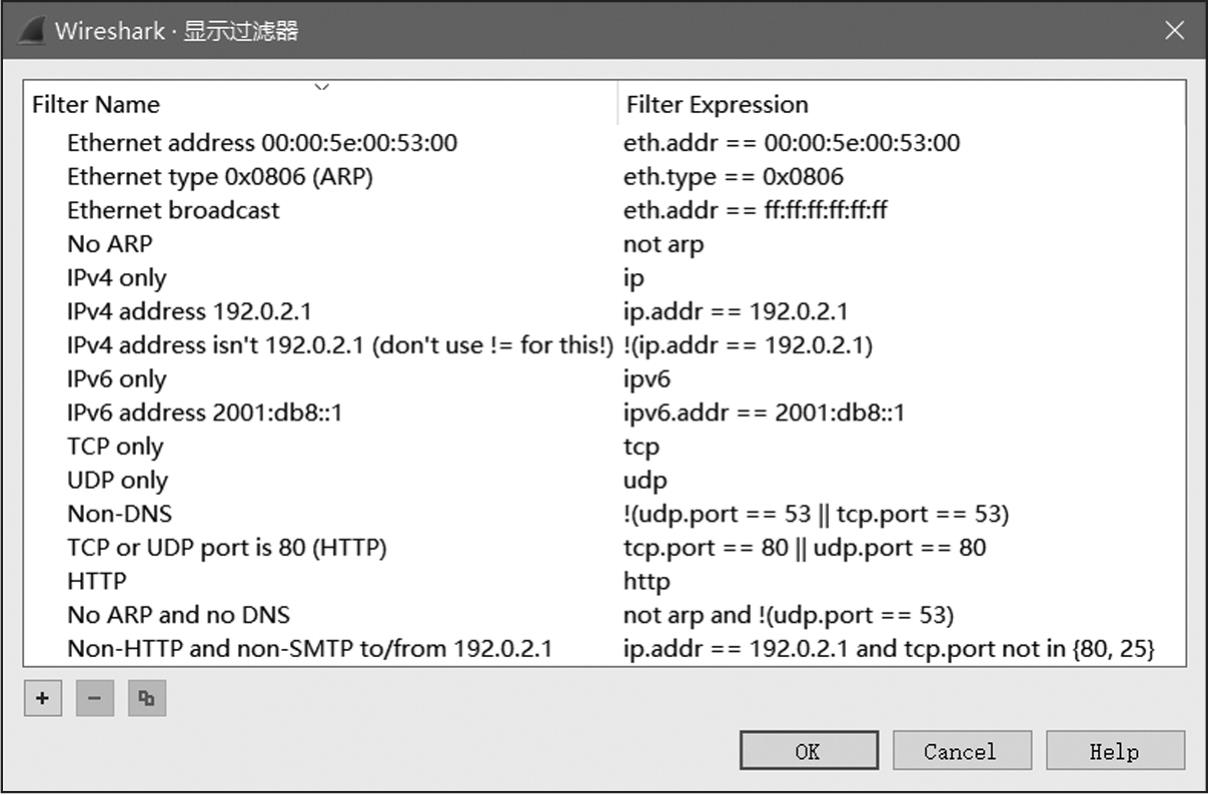Select the Ethernet broadcast filter row
The width and height of the screenshot is (1209, 795).
(173, 210)
